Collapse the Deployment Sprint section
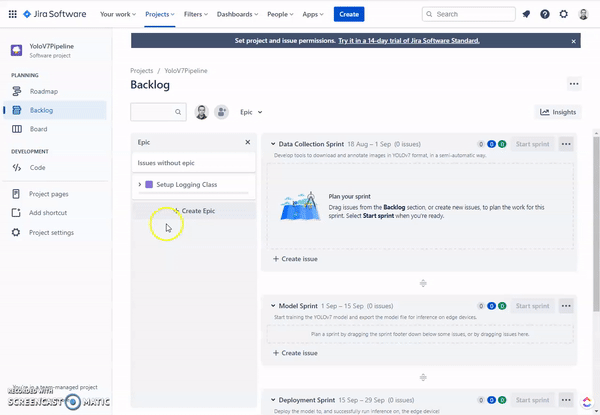 click(x=273, y=400)
